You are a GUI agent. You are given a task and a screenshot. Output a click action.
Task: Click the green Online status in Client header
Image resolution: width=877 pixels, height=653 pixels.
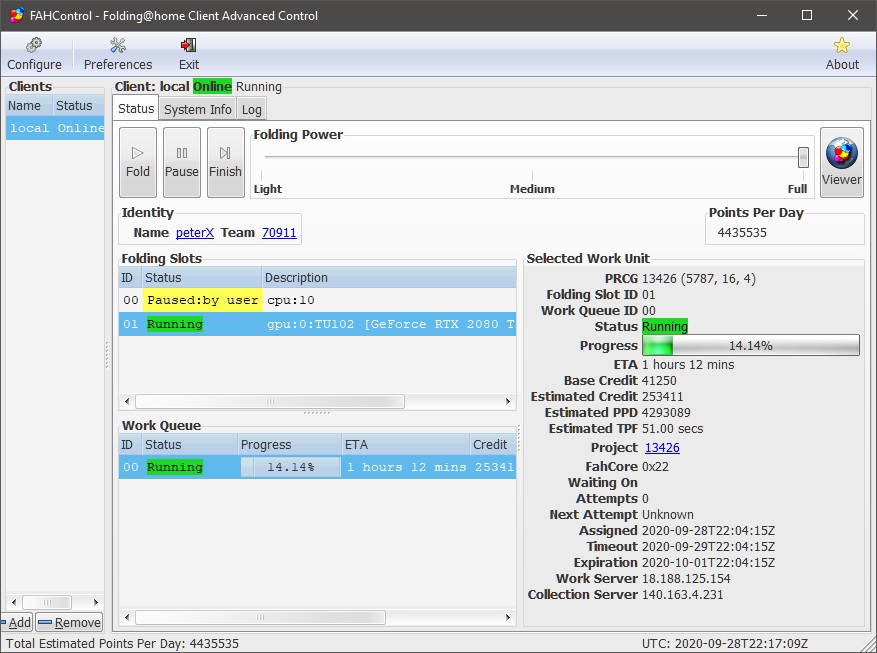pos(212,87)
